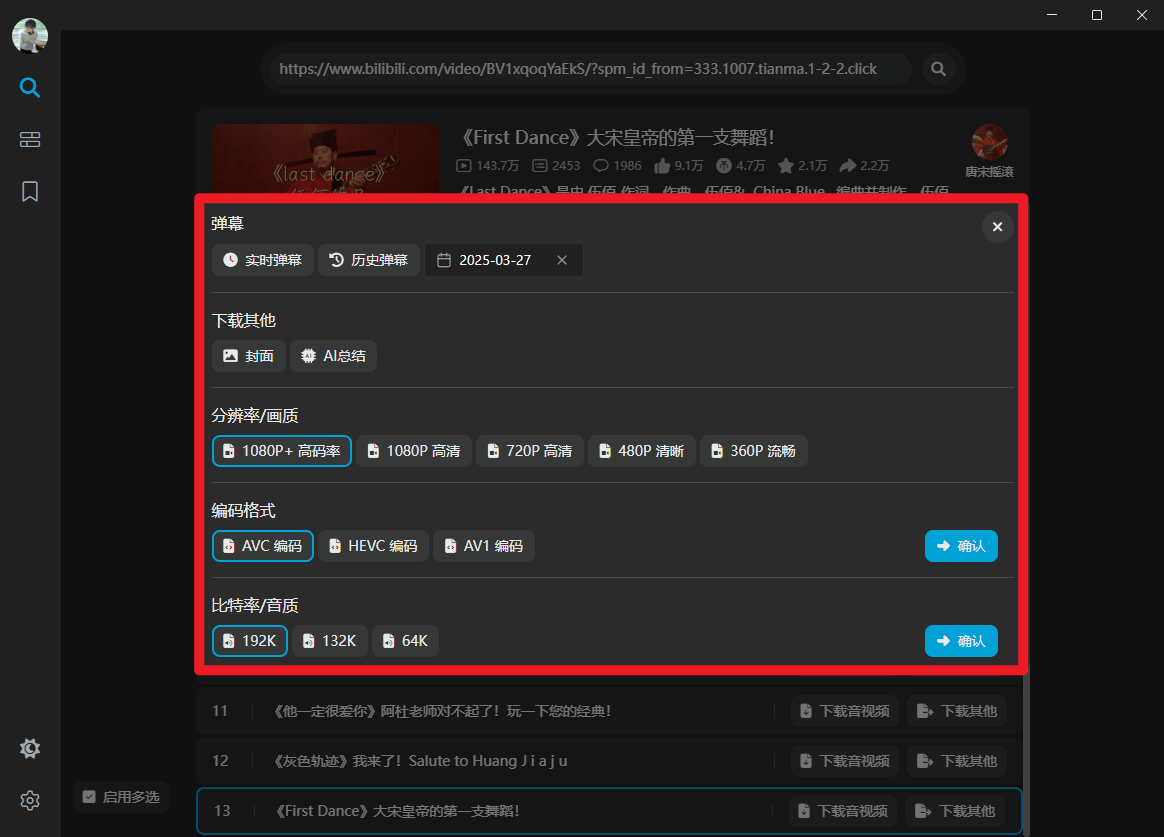The height and width of the screenshot is (837, 1164).
Task: Open the date picker showing 2025-03-27
Action: 495,259
